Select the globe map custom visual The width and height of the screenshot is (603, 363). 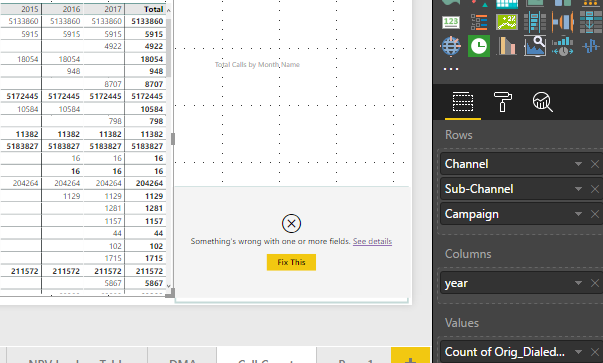click(451, 46)
